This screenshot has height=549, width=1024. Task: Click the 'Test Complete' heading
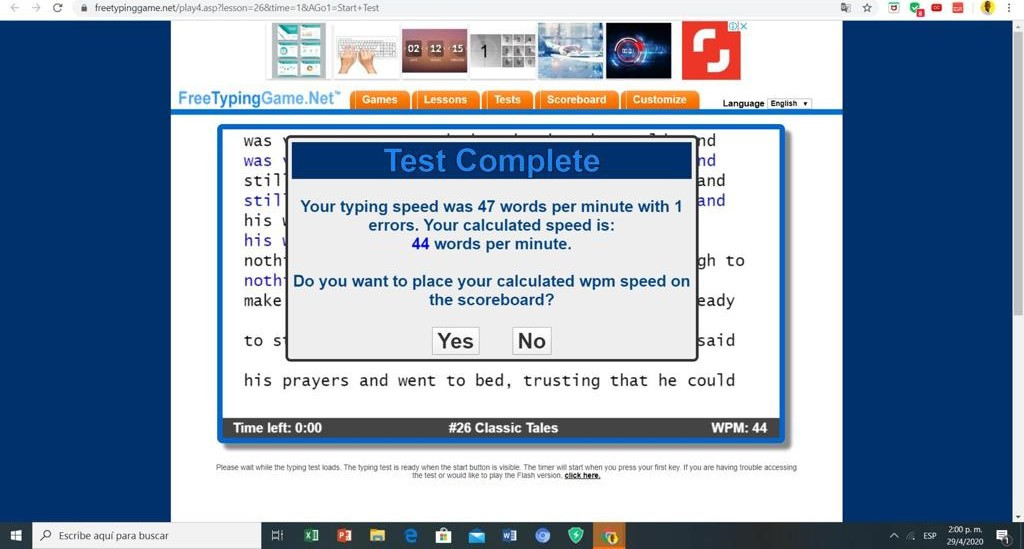(491, 161)
